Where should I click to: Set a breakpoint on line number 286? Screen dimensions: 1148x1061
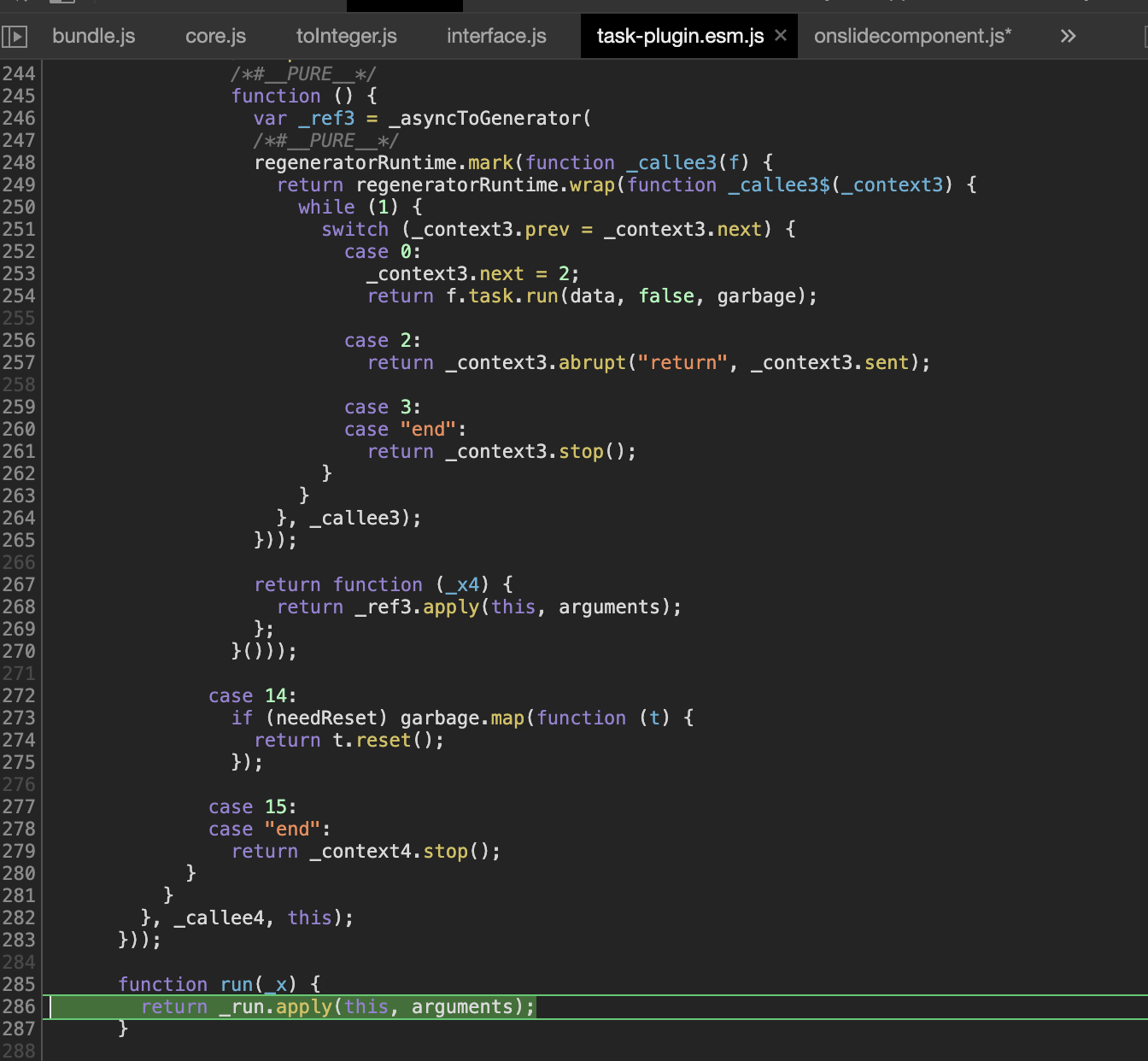pos(19,1006)
